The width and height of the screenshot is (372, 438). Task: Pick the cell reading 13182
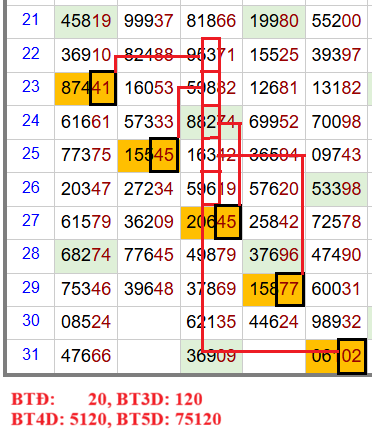[336, 89]
